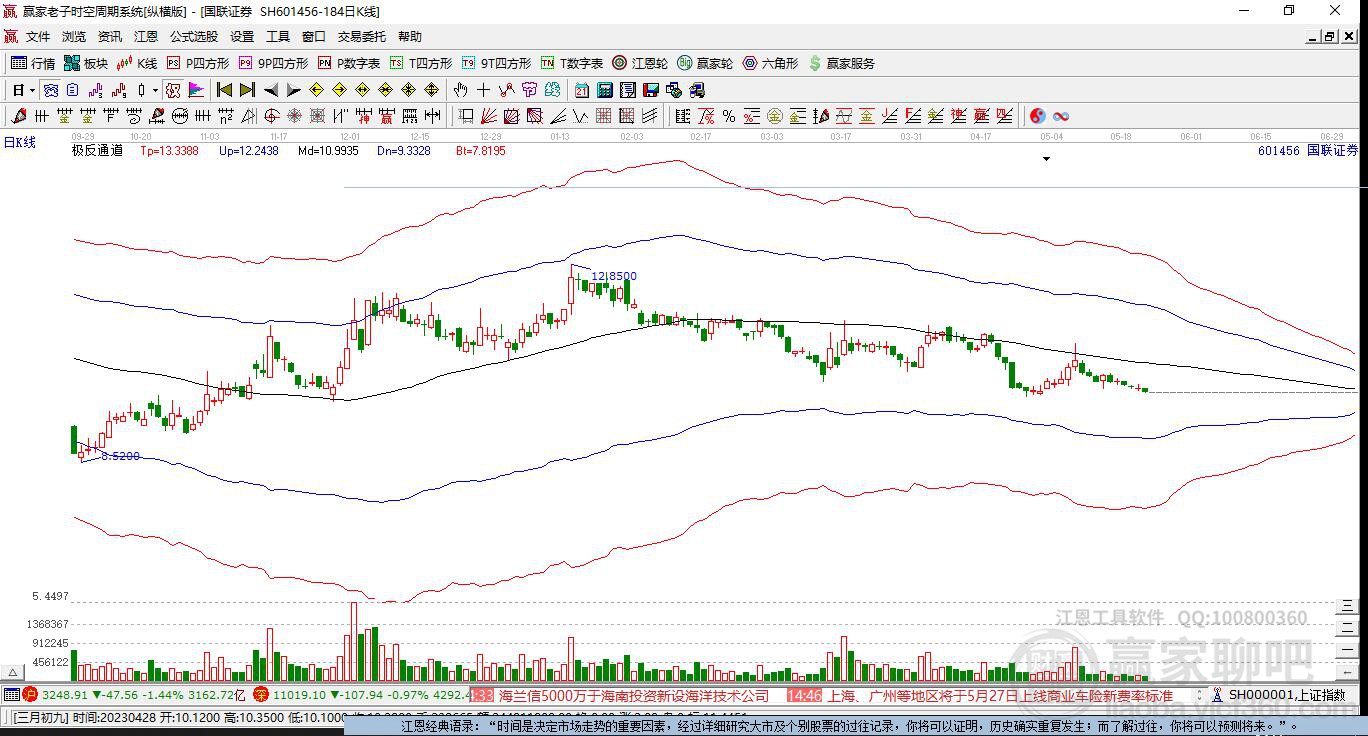This screenshot has height=736, width=1368.
Task: Open the 工具 menu
Action: pyautogui.click(x=278, y=37)
